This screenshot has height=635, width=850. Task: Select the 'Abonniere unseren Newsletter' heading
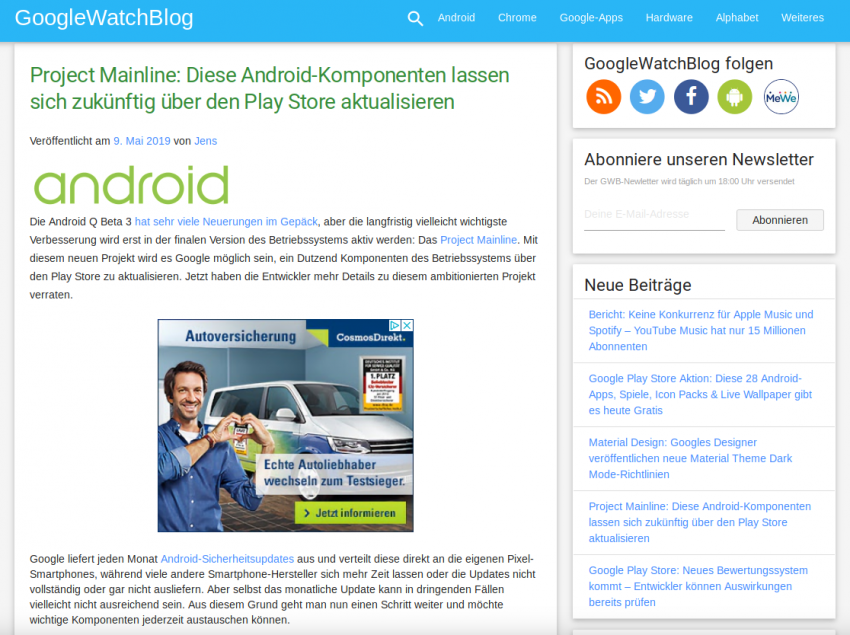[699, 159]
